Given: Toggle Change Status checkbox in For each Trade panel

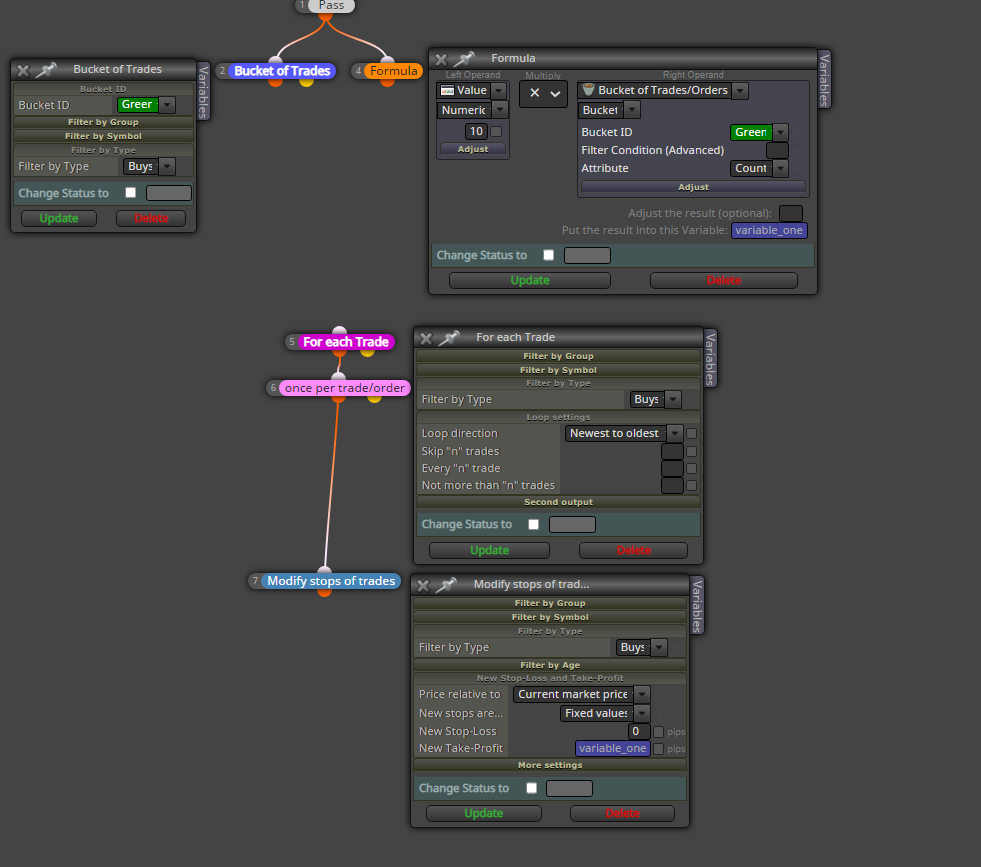Looking at the screenshot, I should click(534, 524).
